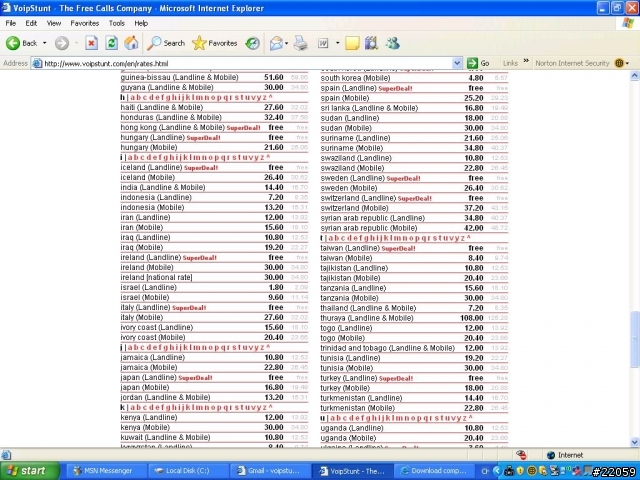
Task: Click the Norton Internet Security globe icon
Action: pos(619,63)
